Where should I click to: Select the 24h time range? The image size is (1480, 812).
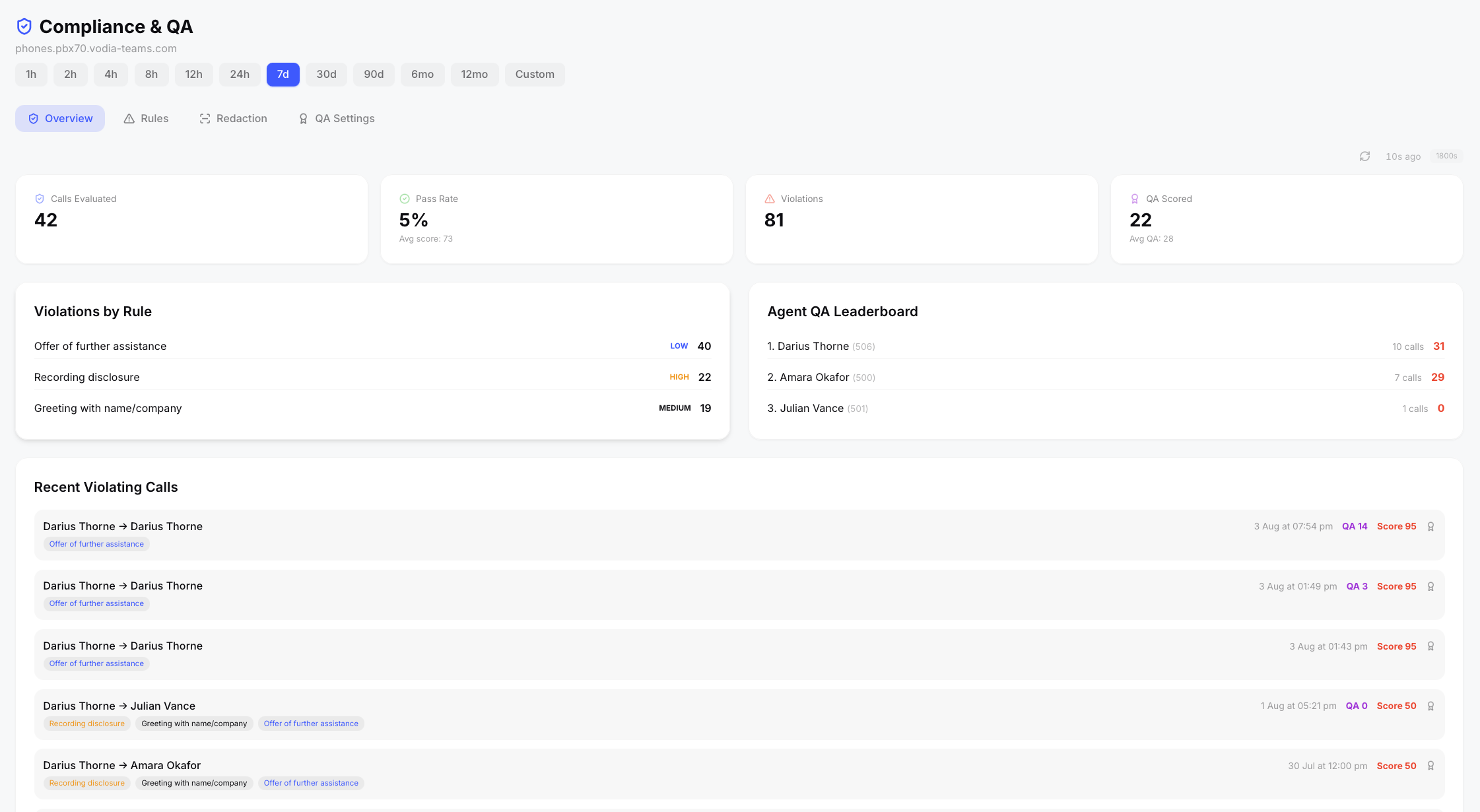pos(240,75)
